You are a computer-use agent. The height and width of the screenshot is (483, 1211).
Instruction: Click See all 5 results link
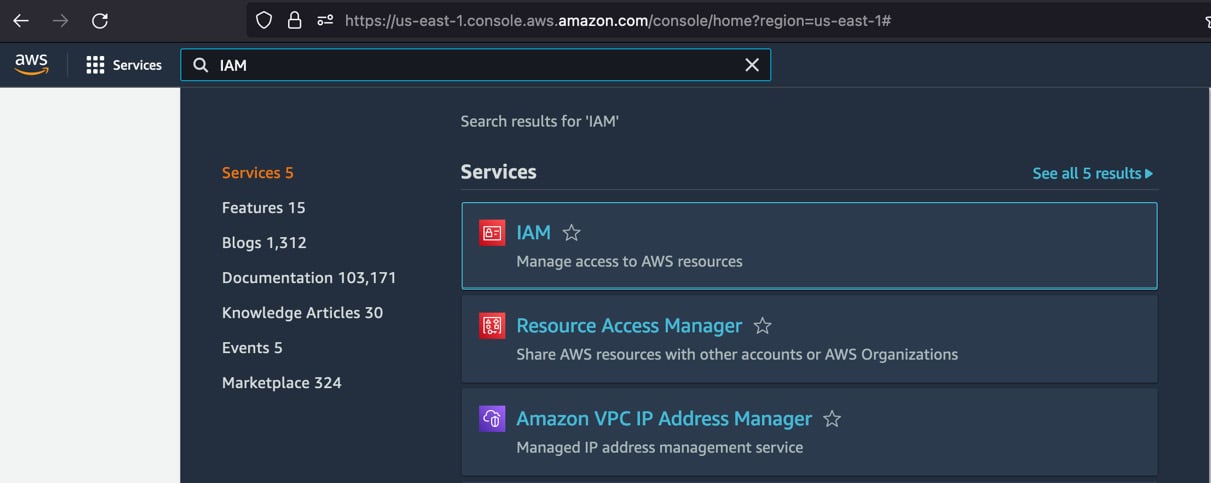pyautogui.click(x=1093, y=174)
